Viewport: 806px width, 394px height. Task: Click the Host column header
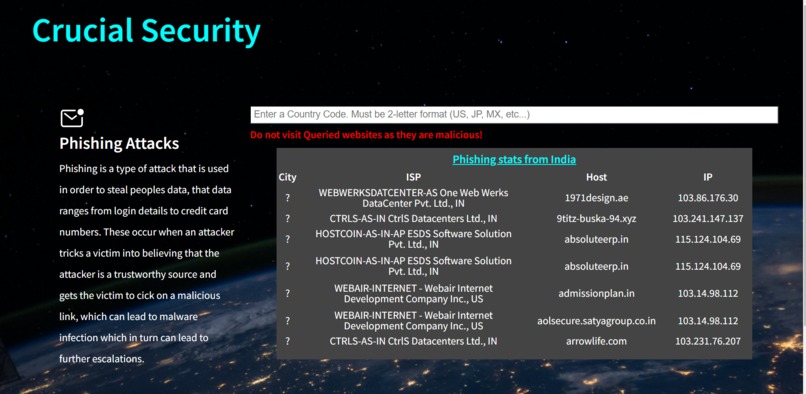pos(596,177)
